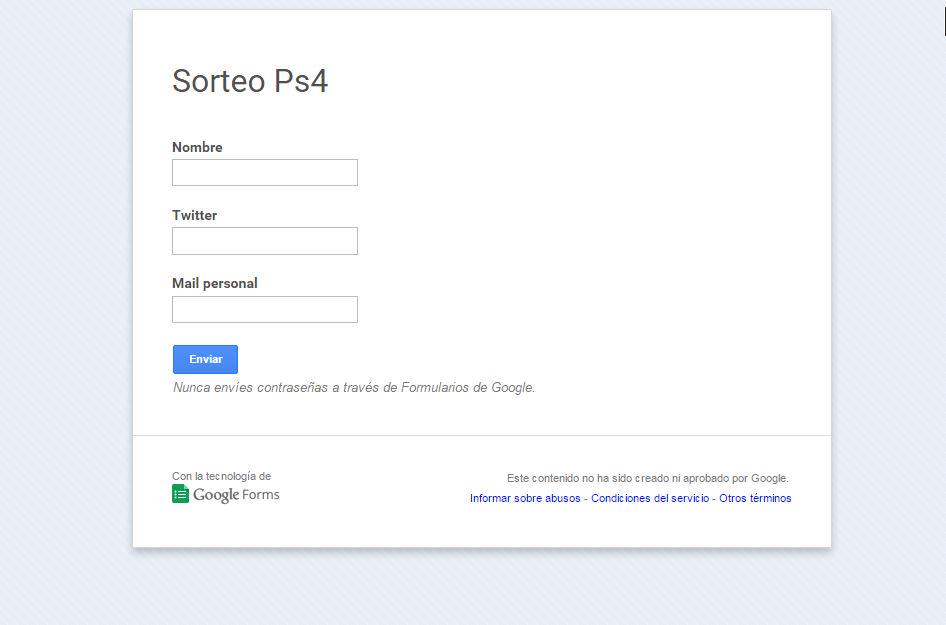Click the green Google Forms icon
Screen dimensions: 946x625
180,494
